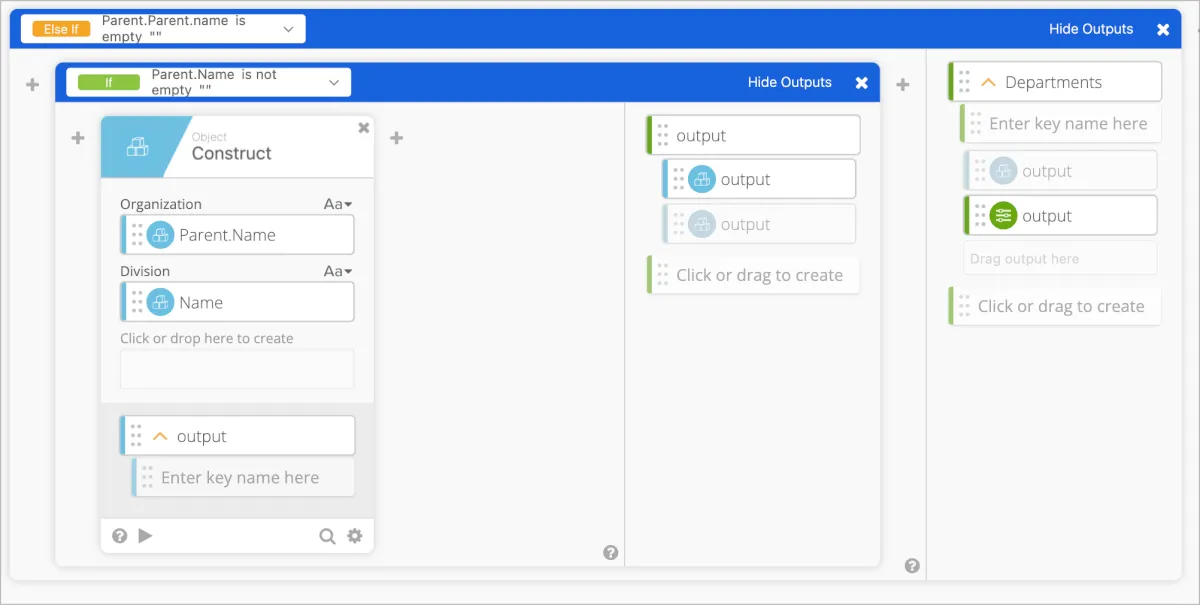Open the Construct card settings gear
The width and height of the screenshot is (1200, 605).
point(354,536)
